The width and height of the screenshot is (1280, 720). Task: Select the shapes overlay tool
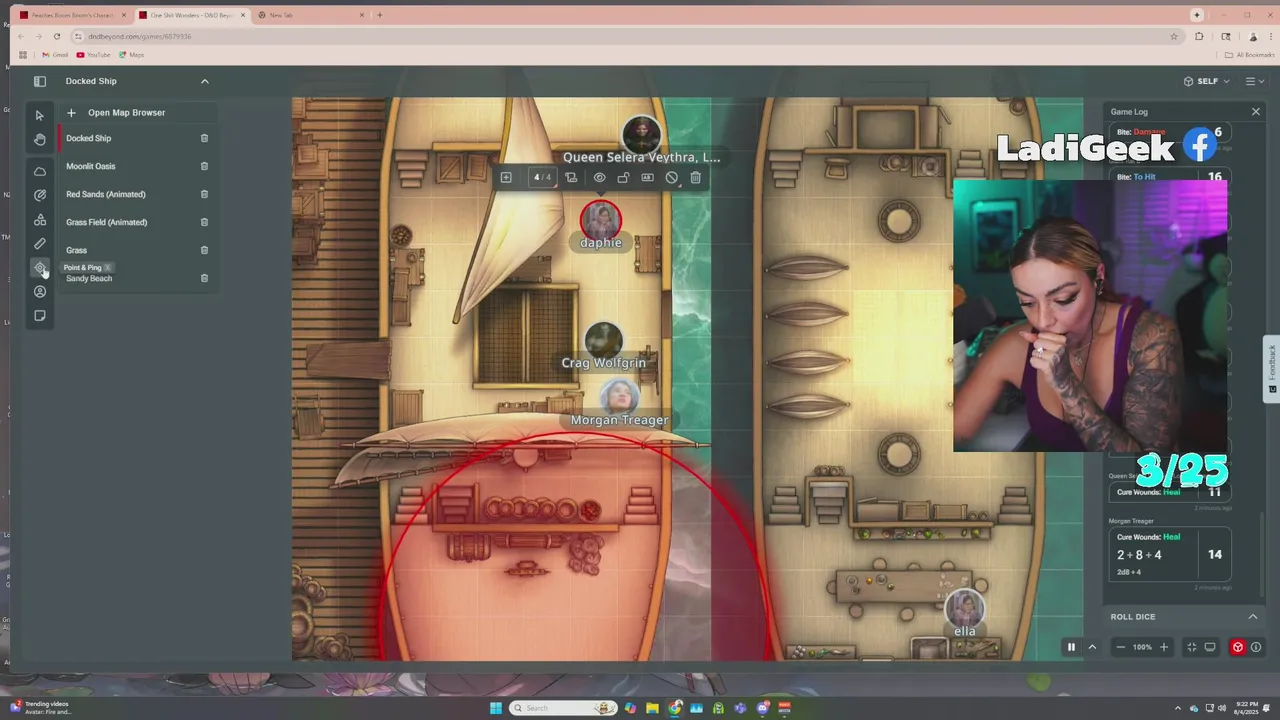pyautogui.click(x=40, y=219)
